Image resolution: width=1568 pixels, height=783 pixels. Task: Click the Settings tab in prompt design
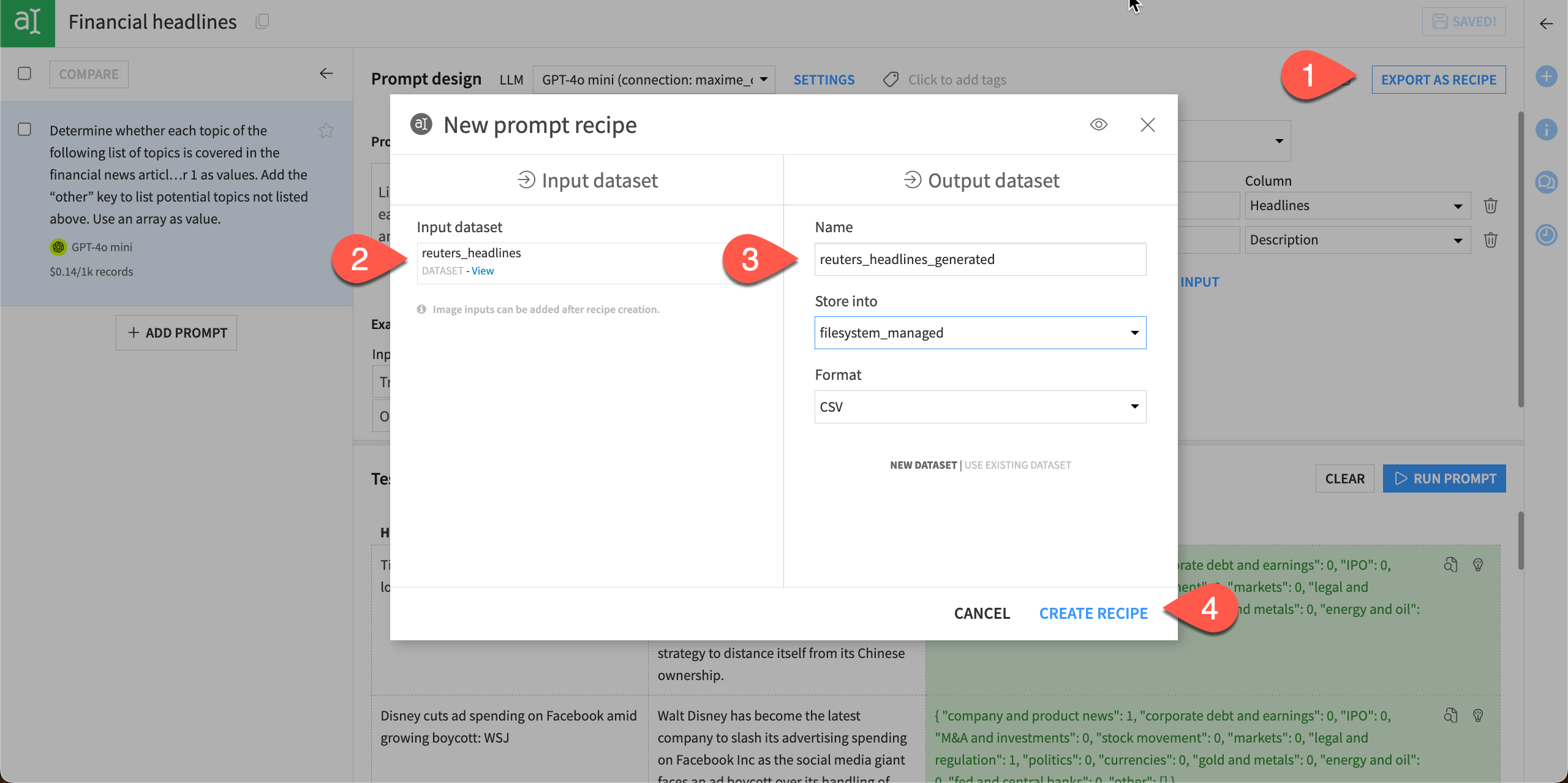point(824,79)
